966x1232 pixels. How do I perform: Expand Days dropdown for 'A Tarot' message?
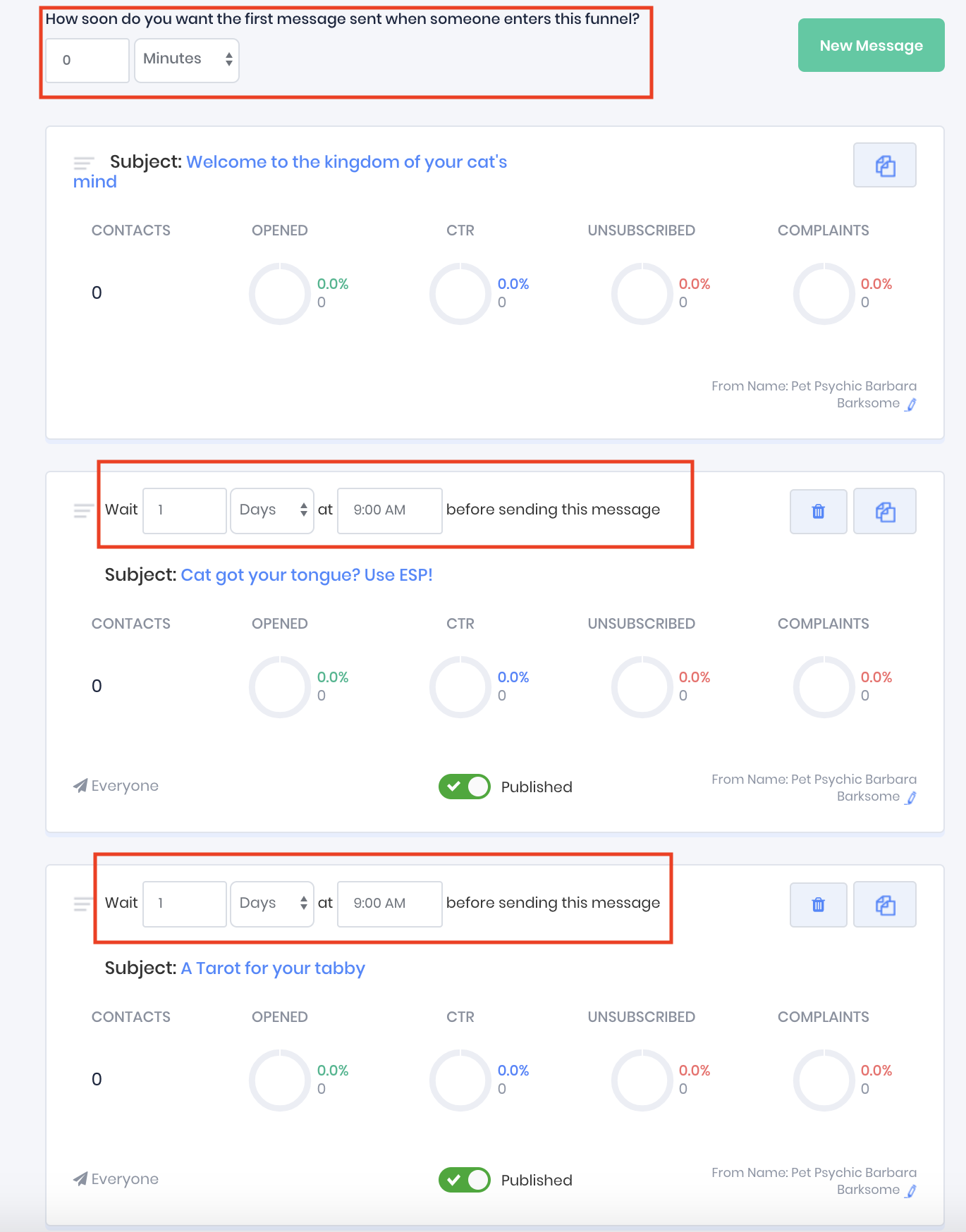tap(272, 904)
